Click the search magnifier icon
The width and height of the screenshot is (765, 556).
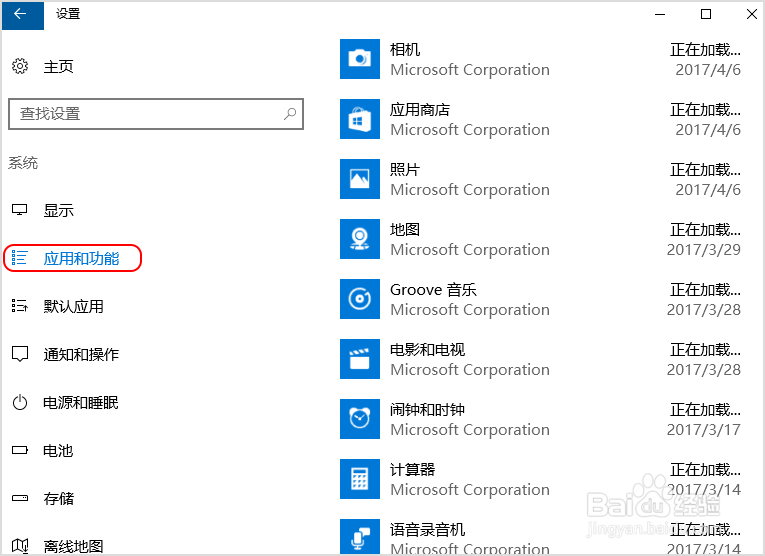pos(290,114)
